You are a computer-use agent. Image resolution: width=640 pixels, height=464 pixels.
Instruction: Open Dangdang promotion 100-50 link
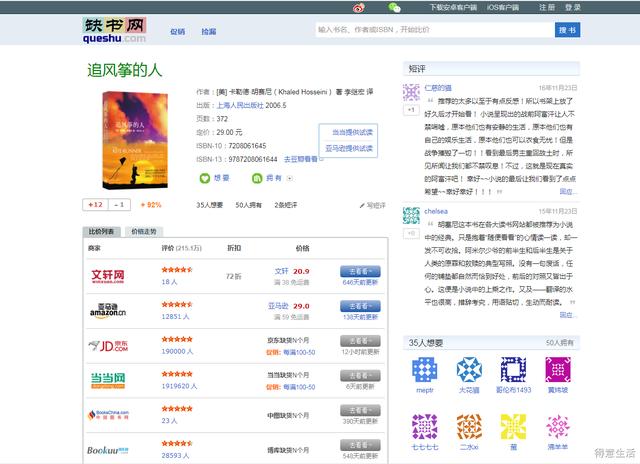(x=299, y=387)
